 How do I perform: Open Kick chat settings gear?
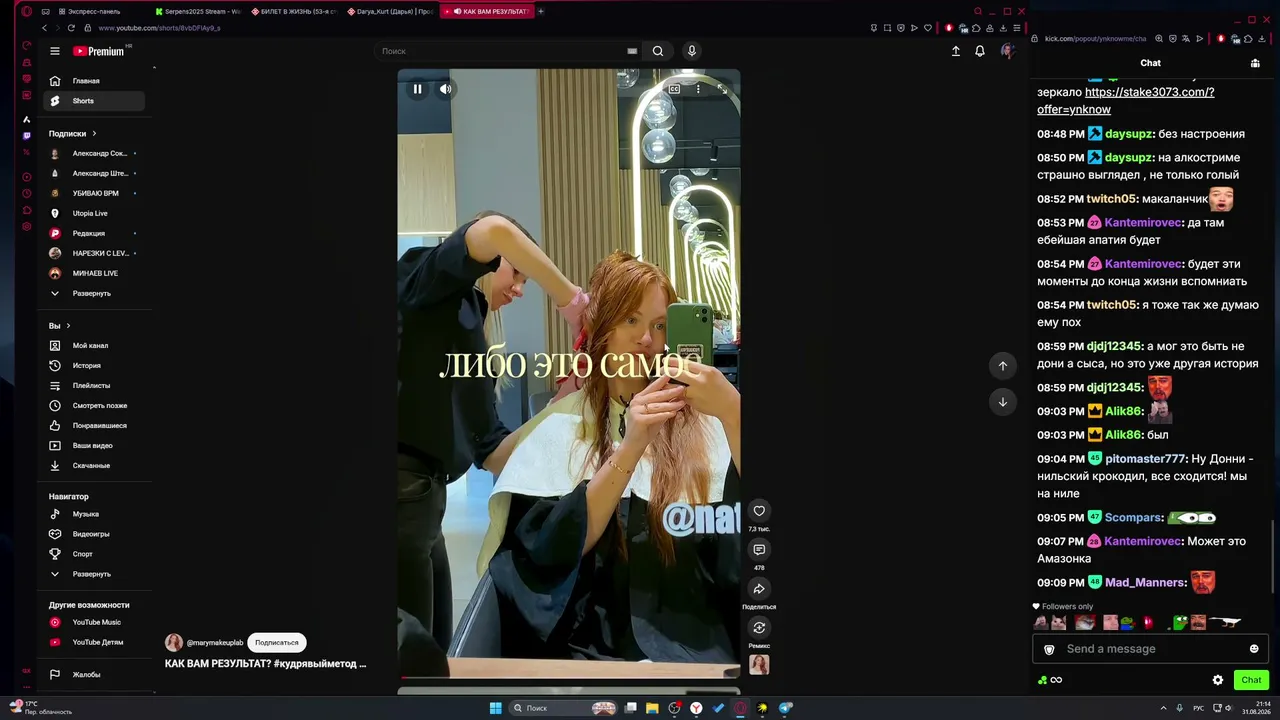click(1218, 680)
